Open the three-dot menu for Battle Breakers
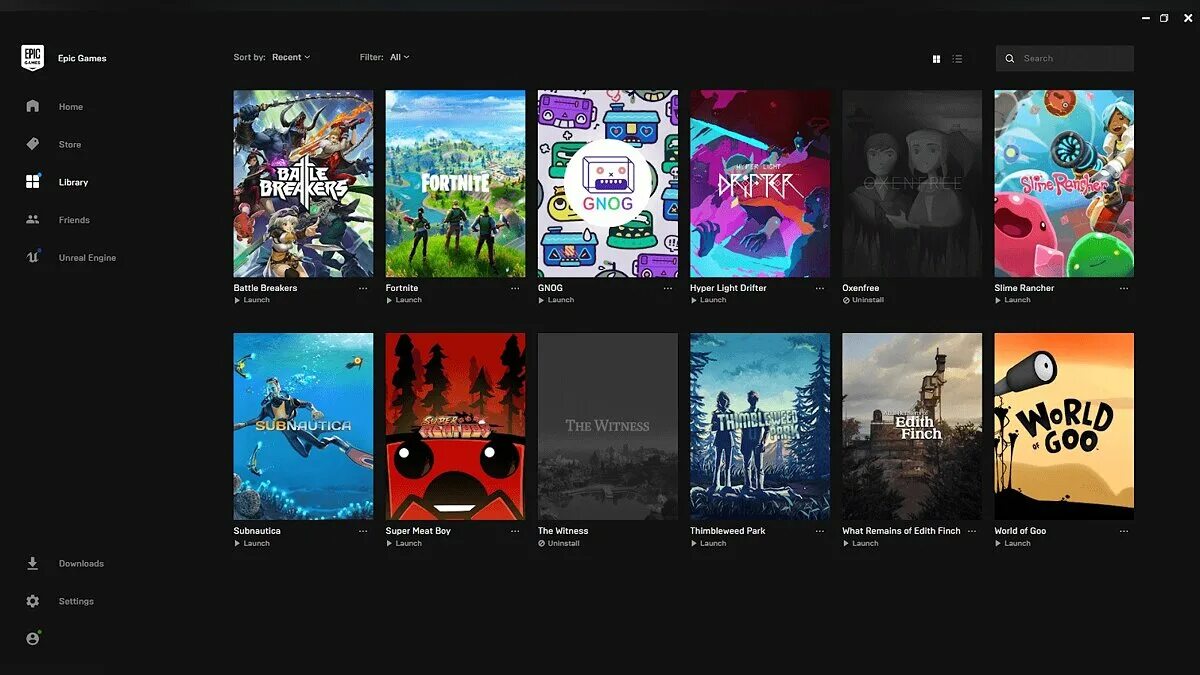1200x675 pixels. pyautogui.click(x=363, y=288)
